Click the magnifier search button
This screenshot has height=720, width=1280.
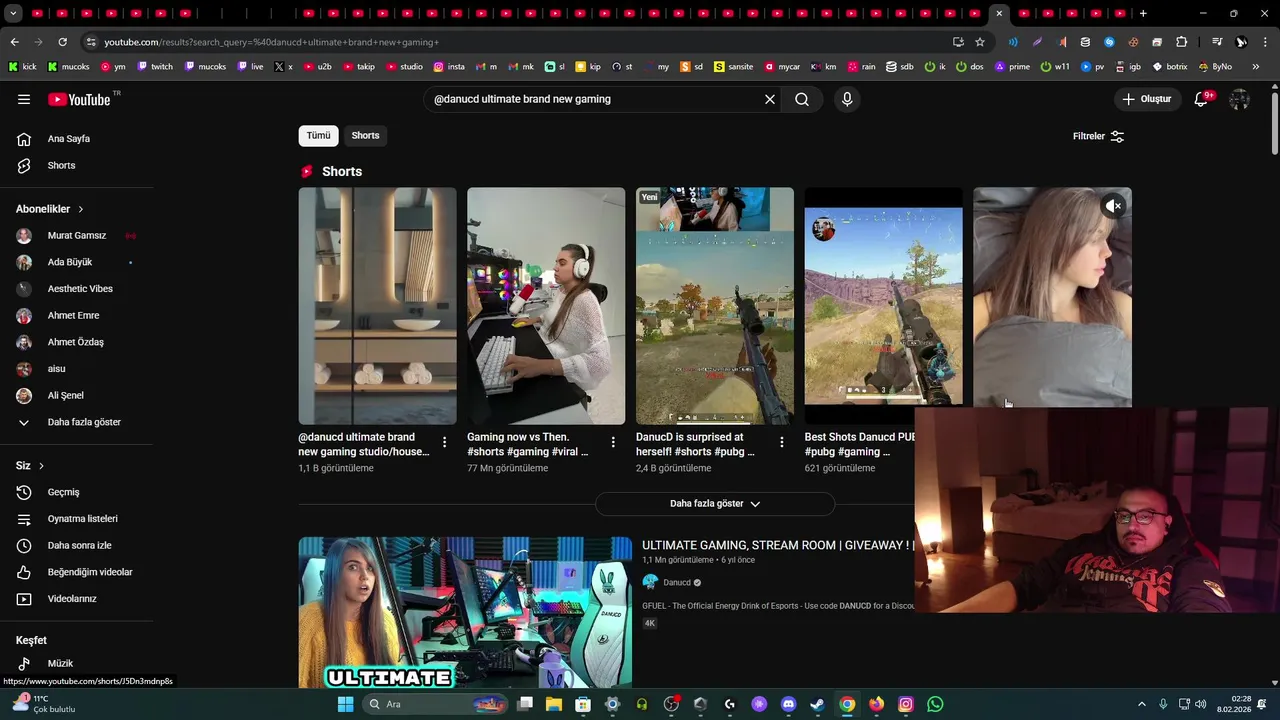[802, 99]
